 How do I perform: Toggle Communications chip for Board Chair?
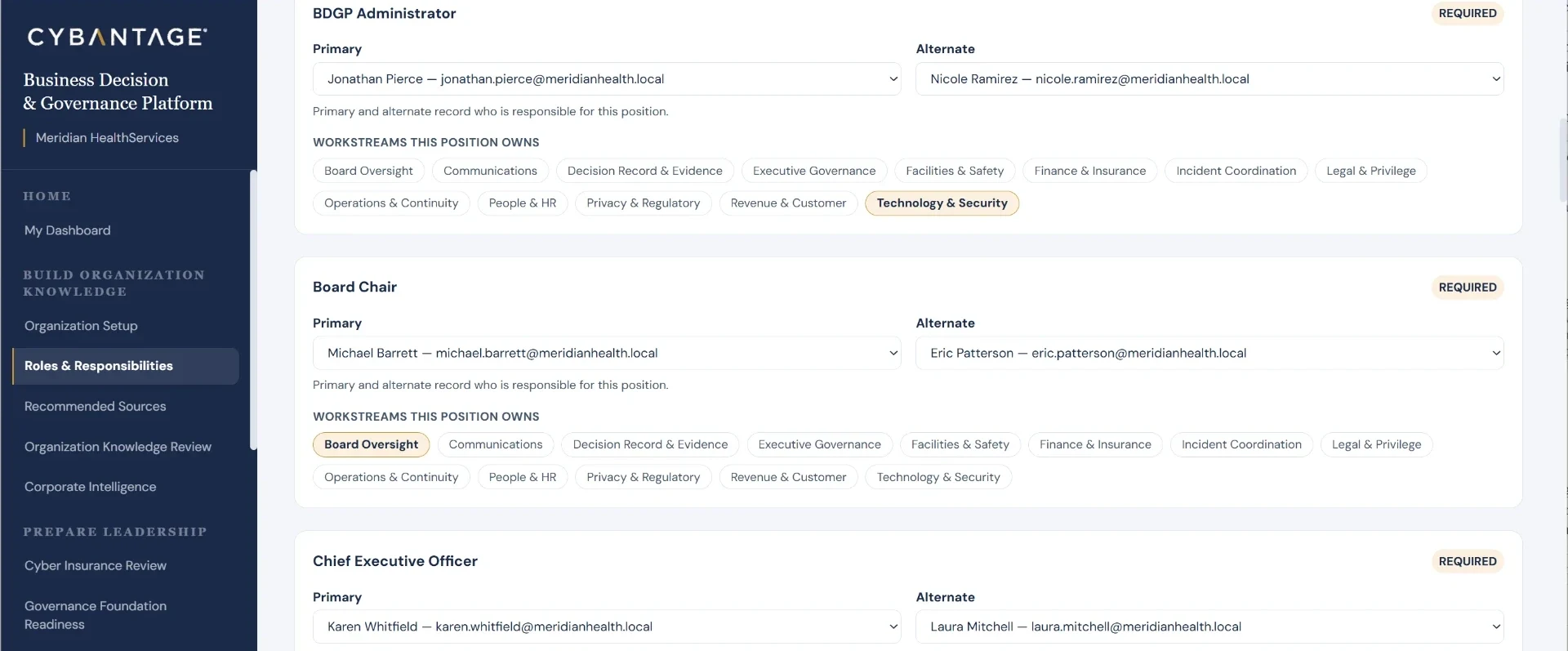click(496, 444)
